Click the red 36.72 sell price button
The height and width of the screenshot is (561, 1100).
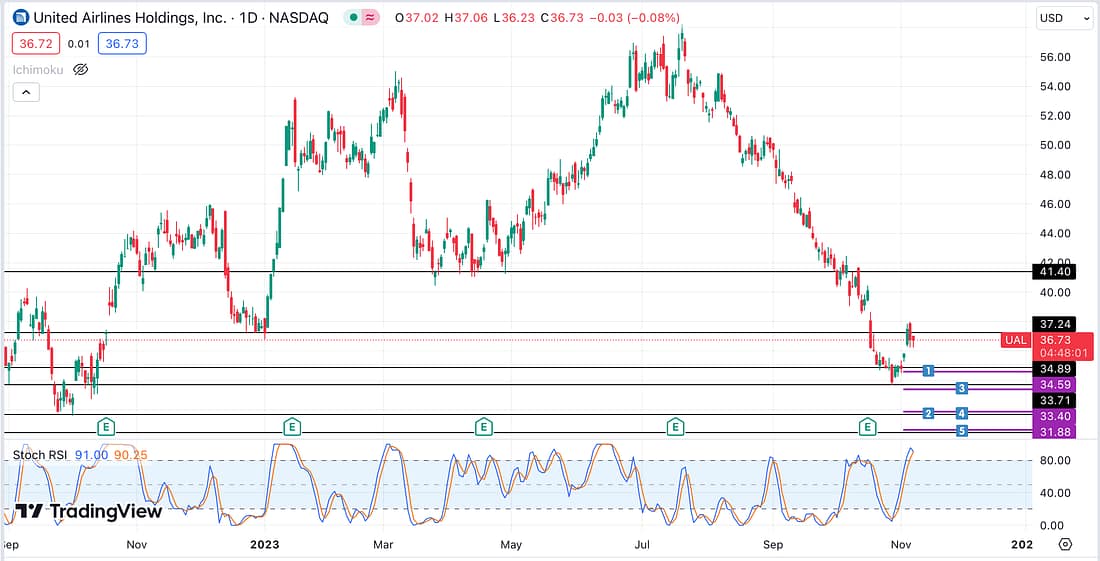(35, 44)
